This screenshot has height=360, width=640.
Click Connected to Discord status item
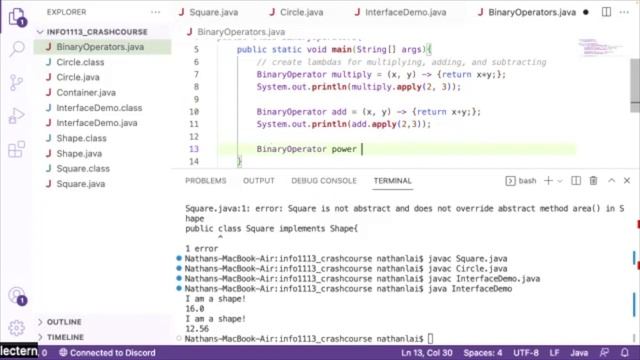click(x=107, y=353)
